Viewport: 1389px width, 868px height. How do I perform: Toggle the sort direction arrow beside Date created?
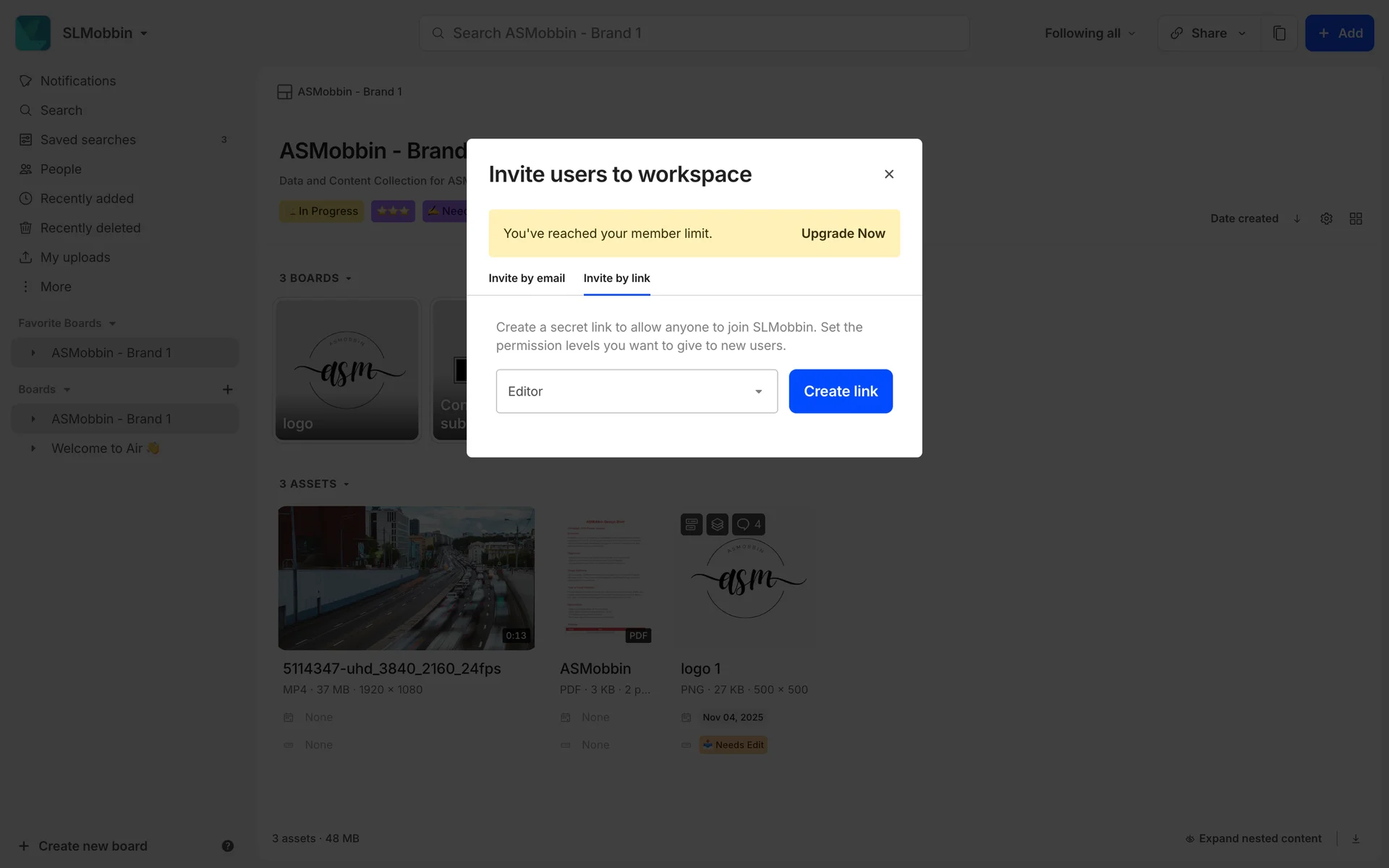1297,218
